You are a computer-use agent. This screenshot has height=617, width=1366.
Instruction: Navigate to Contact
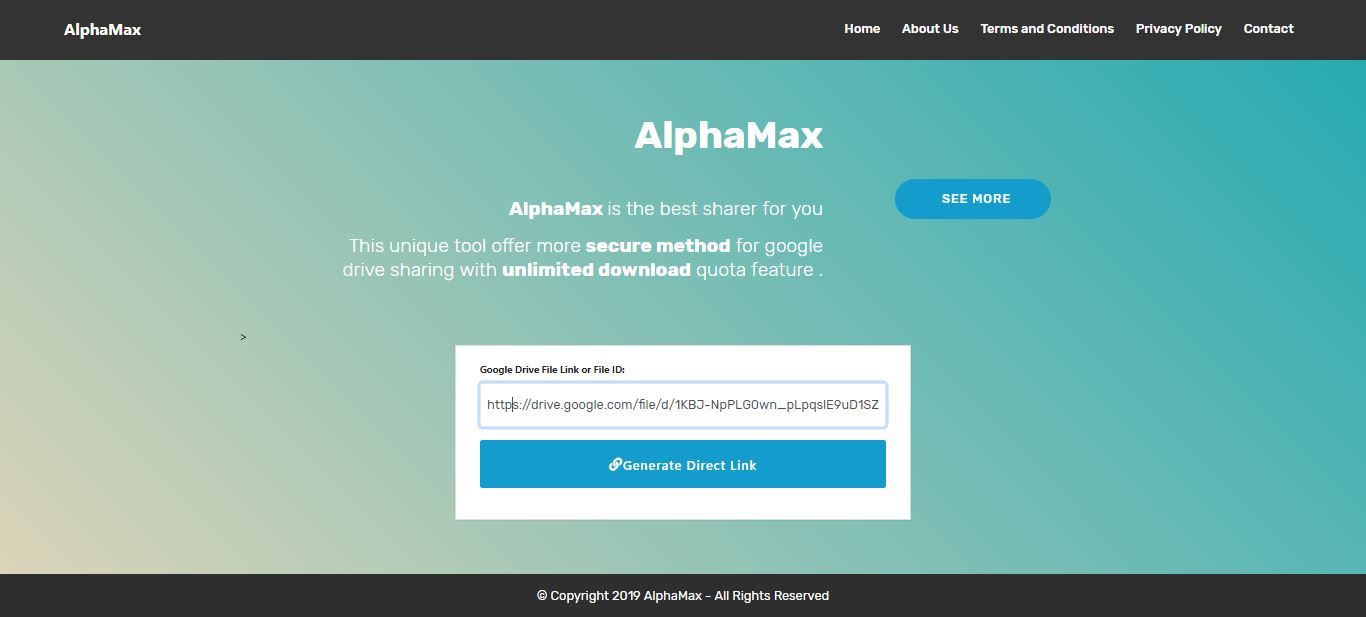click(x=1268, y=29)
